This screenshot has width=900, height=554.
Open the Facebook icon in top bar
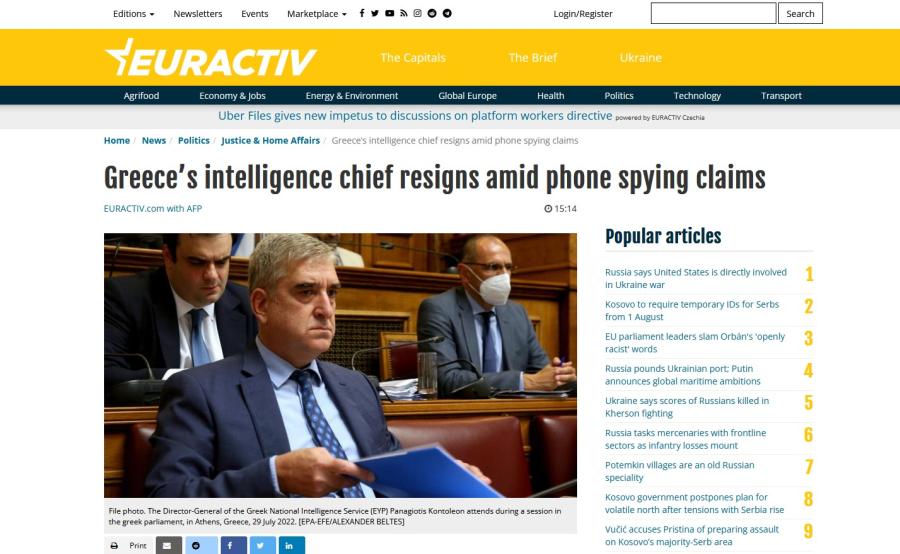[362, 13]
